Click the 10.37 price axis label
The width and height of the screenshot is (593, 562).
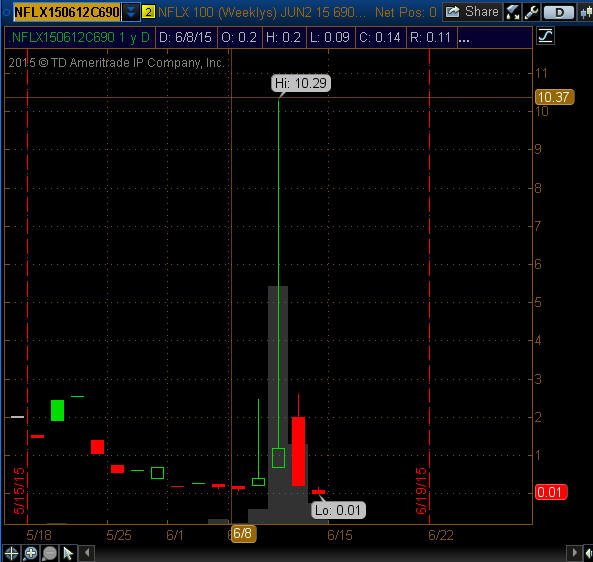click(x=554, y=97)
